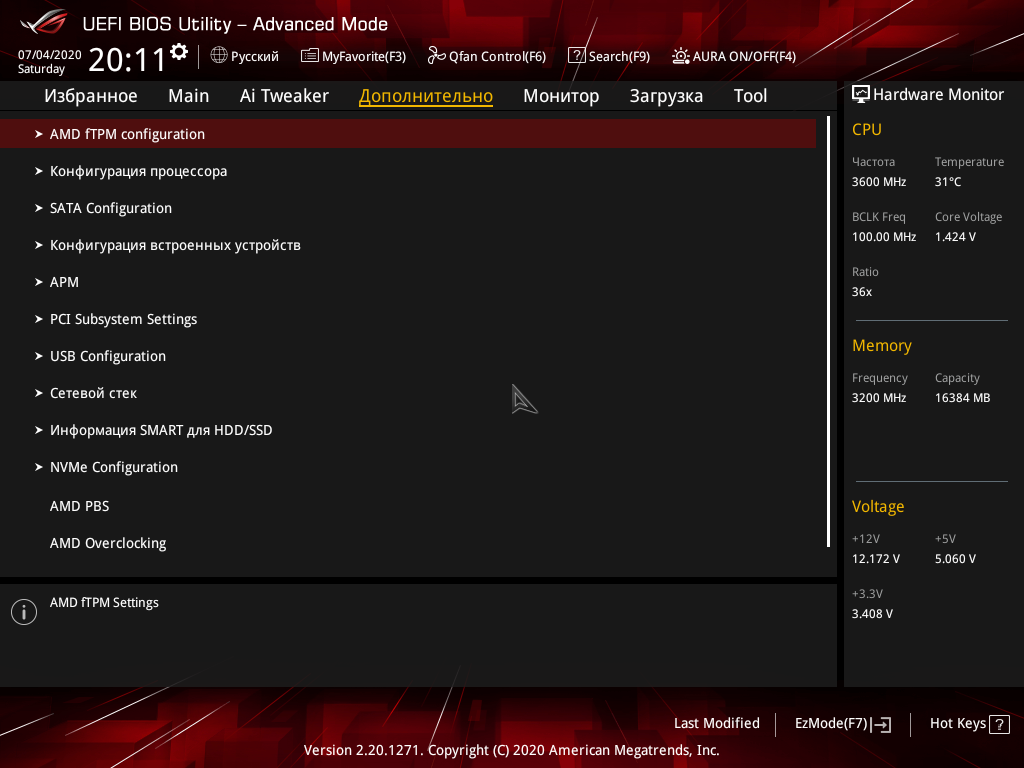Click Русский language button
Screen dimensions: 1024x768
(x=255, y=57)
